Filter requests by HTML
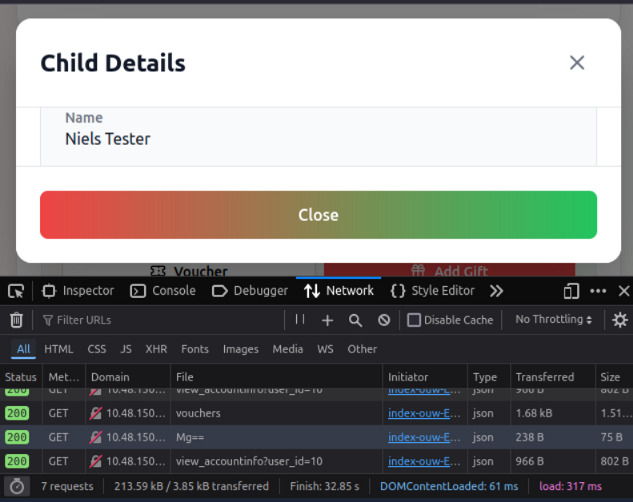 tap(59, 349)
